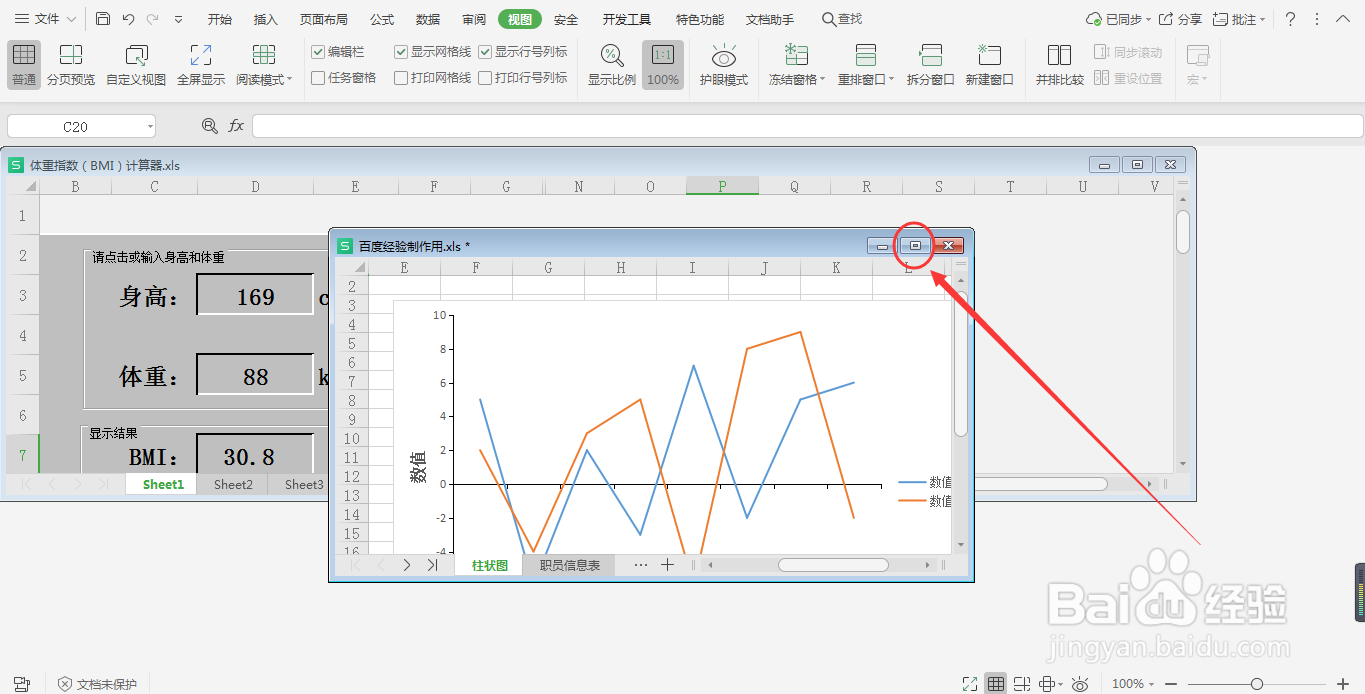Set zoom to 100% with 1:1 icon
This screenshot has width=1365, height=694.
click(x=662, y=55)
